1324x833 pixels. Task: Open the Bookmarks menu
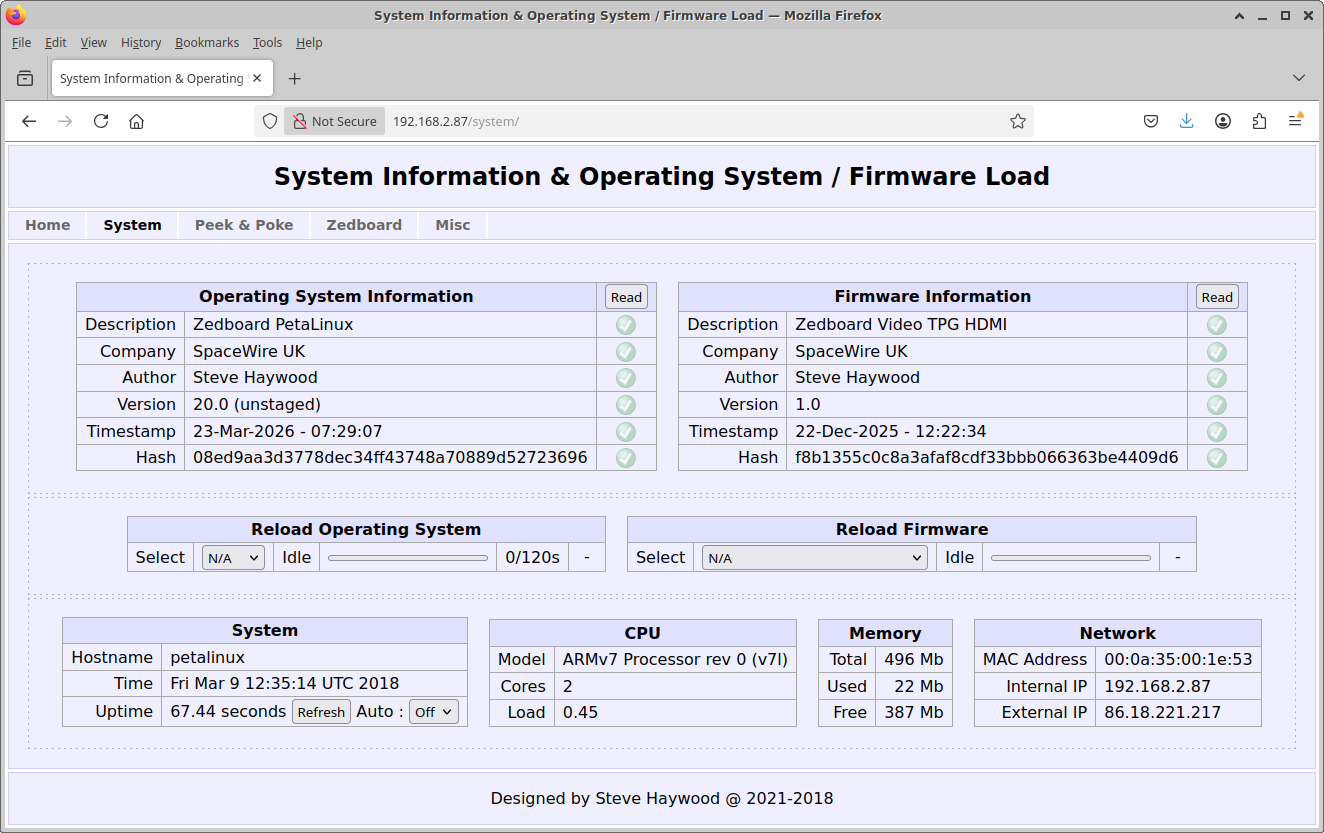pos(207,43)
